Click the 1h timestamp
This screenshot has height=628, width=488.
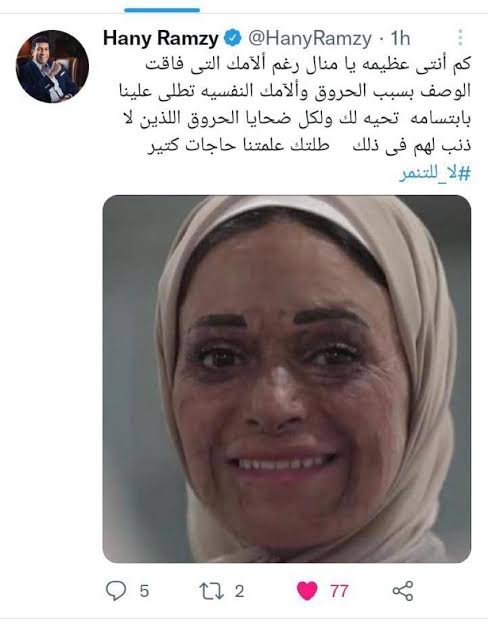click(x=401, y=38)
